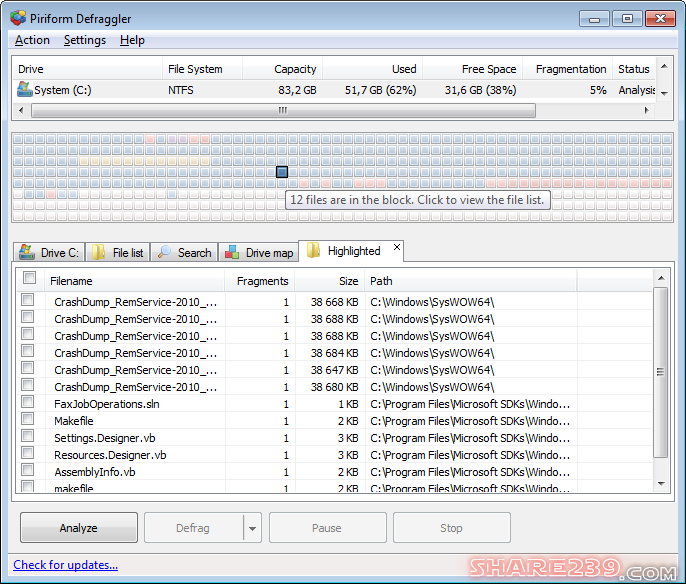The image size is (686, 584).
Task: Sort by the Fragments column header
Action: [260, 281]
